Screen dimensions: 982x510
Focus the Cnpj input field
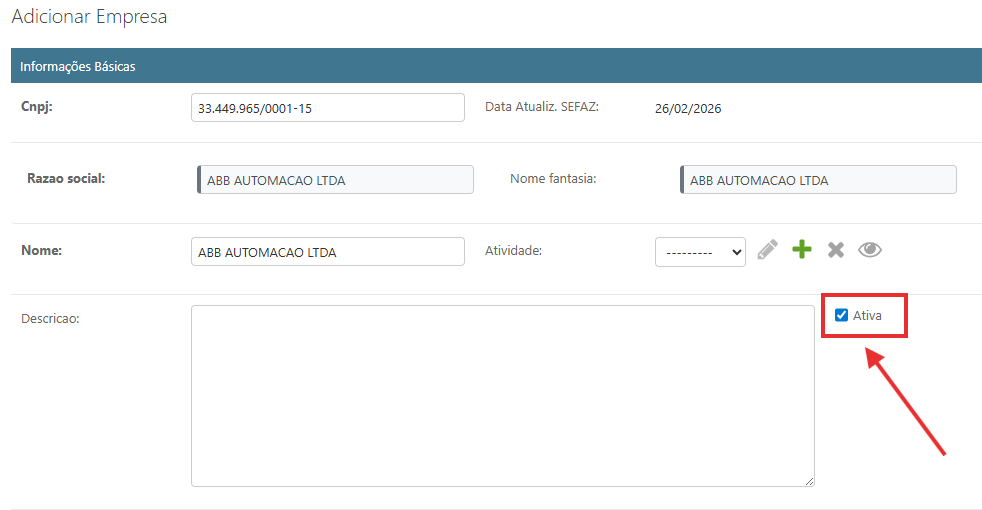(x=327, y=108)
